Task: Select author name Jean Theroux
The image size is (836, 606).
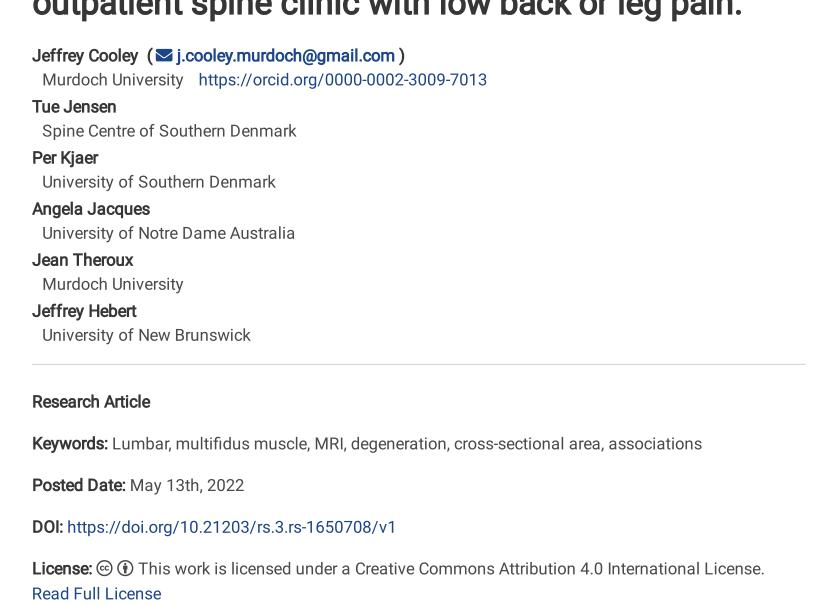Action: (x=83, y=260)
